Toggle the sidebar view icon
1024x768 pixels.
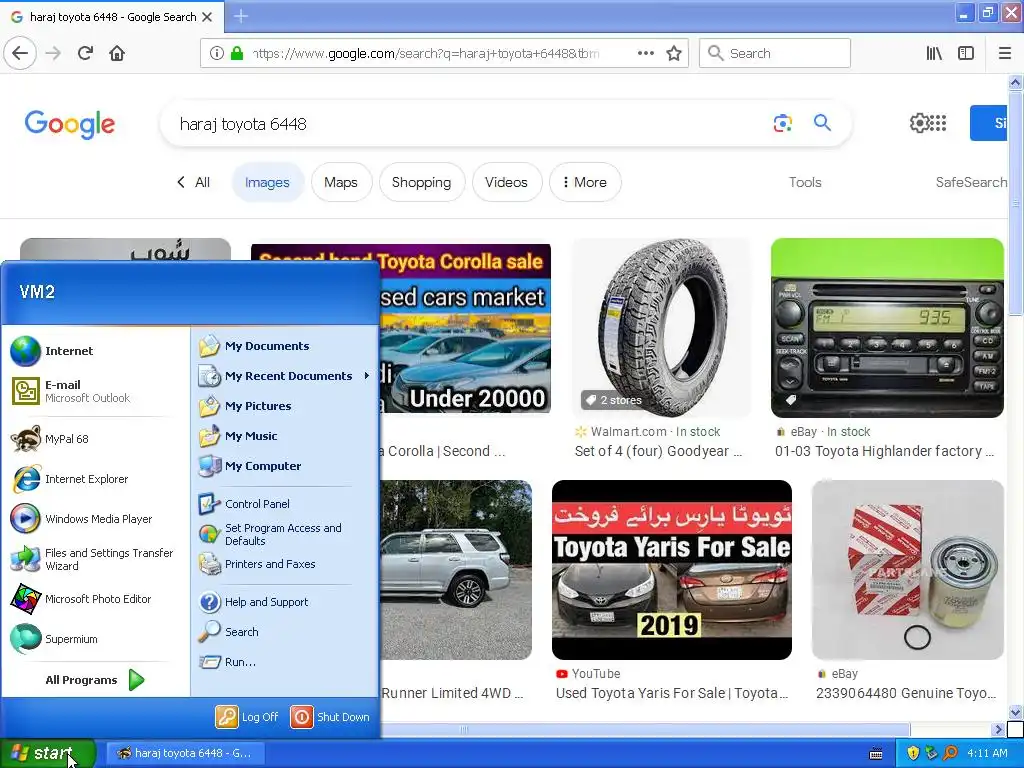pos(966,54)
